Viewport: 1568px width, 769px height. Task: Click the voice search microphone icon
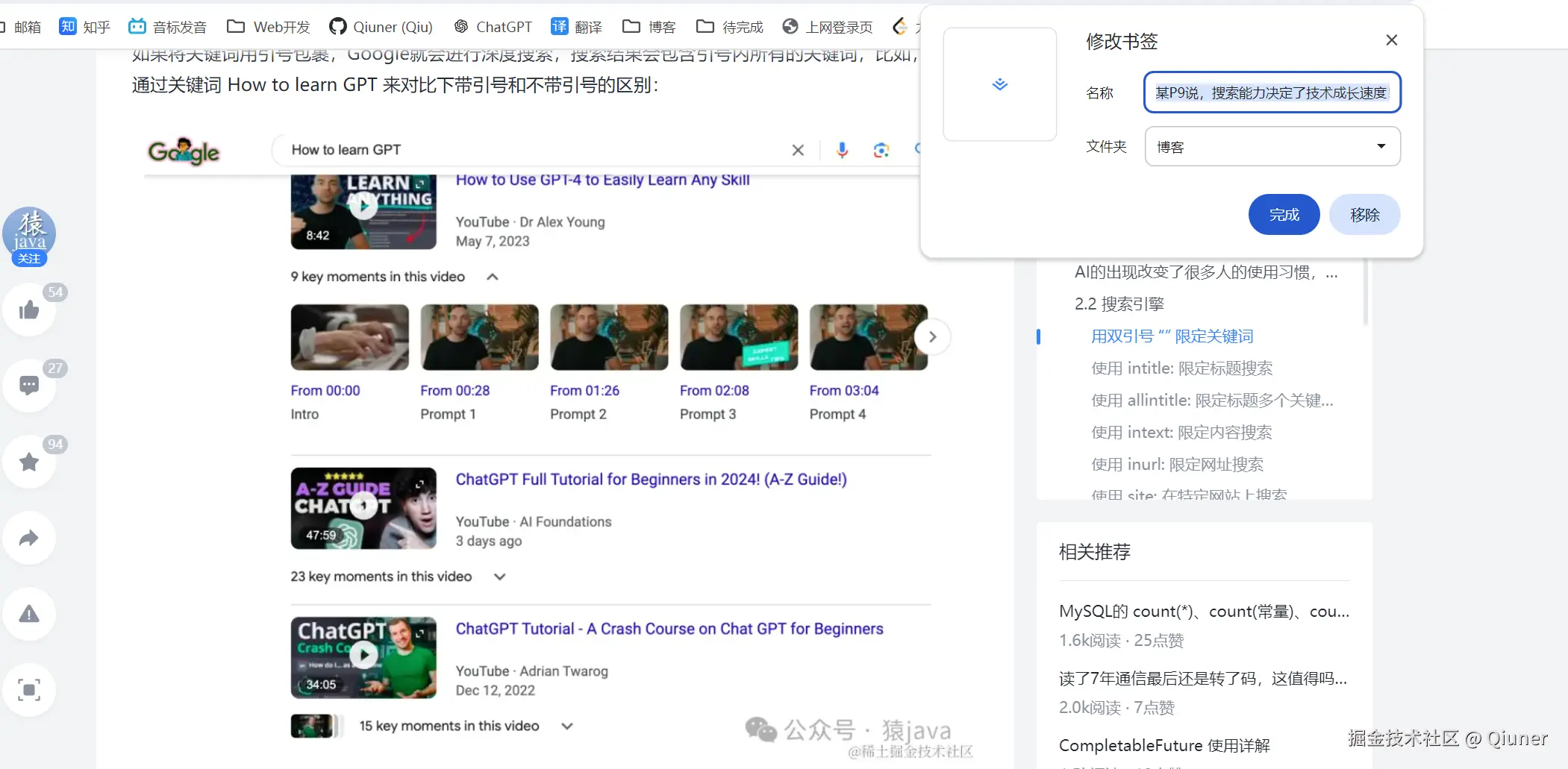pos(842,149)
